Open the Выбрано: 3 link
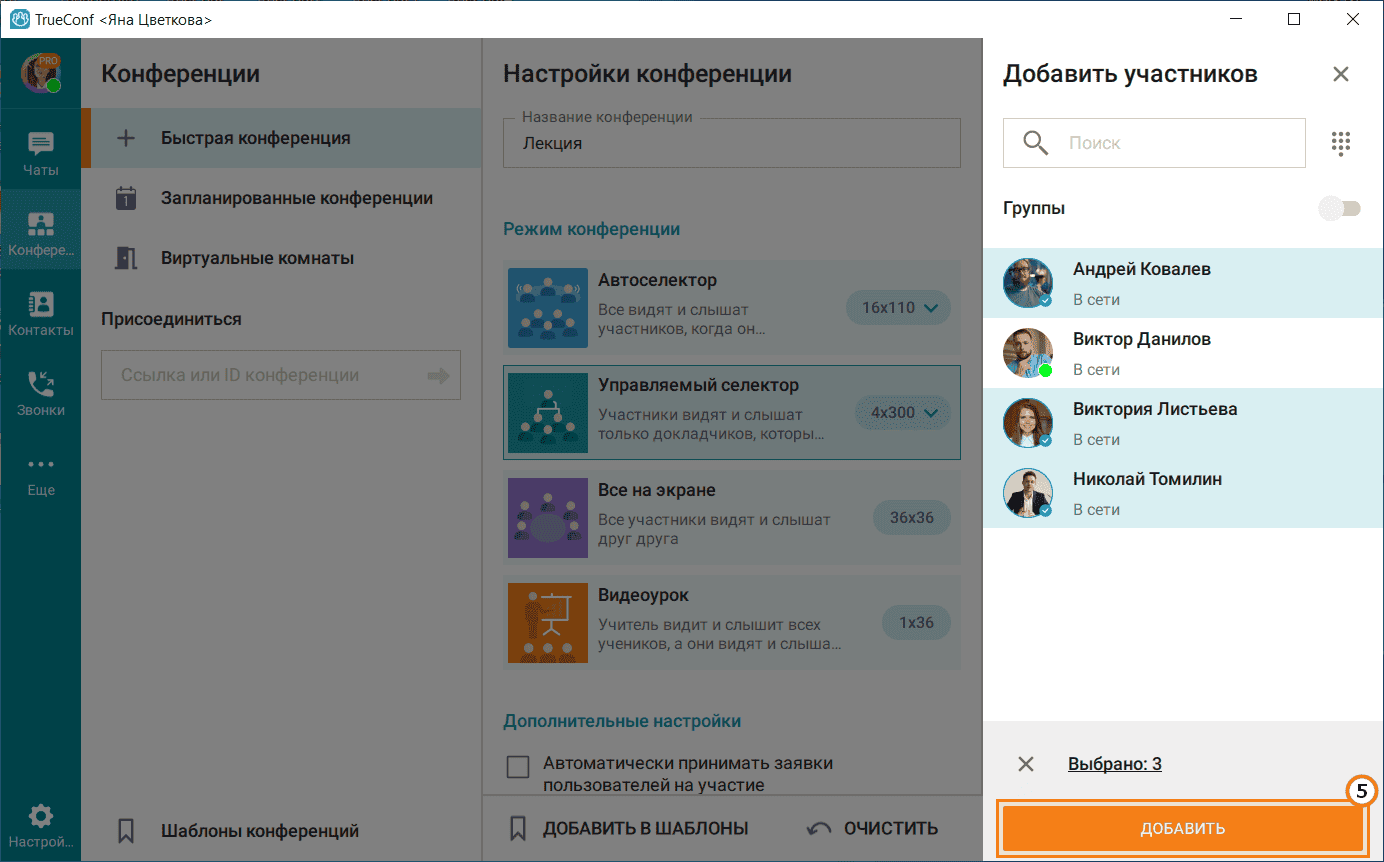This screenshot has width=1384, height=862. click(1114, 764)
